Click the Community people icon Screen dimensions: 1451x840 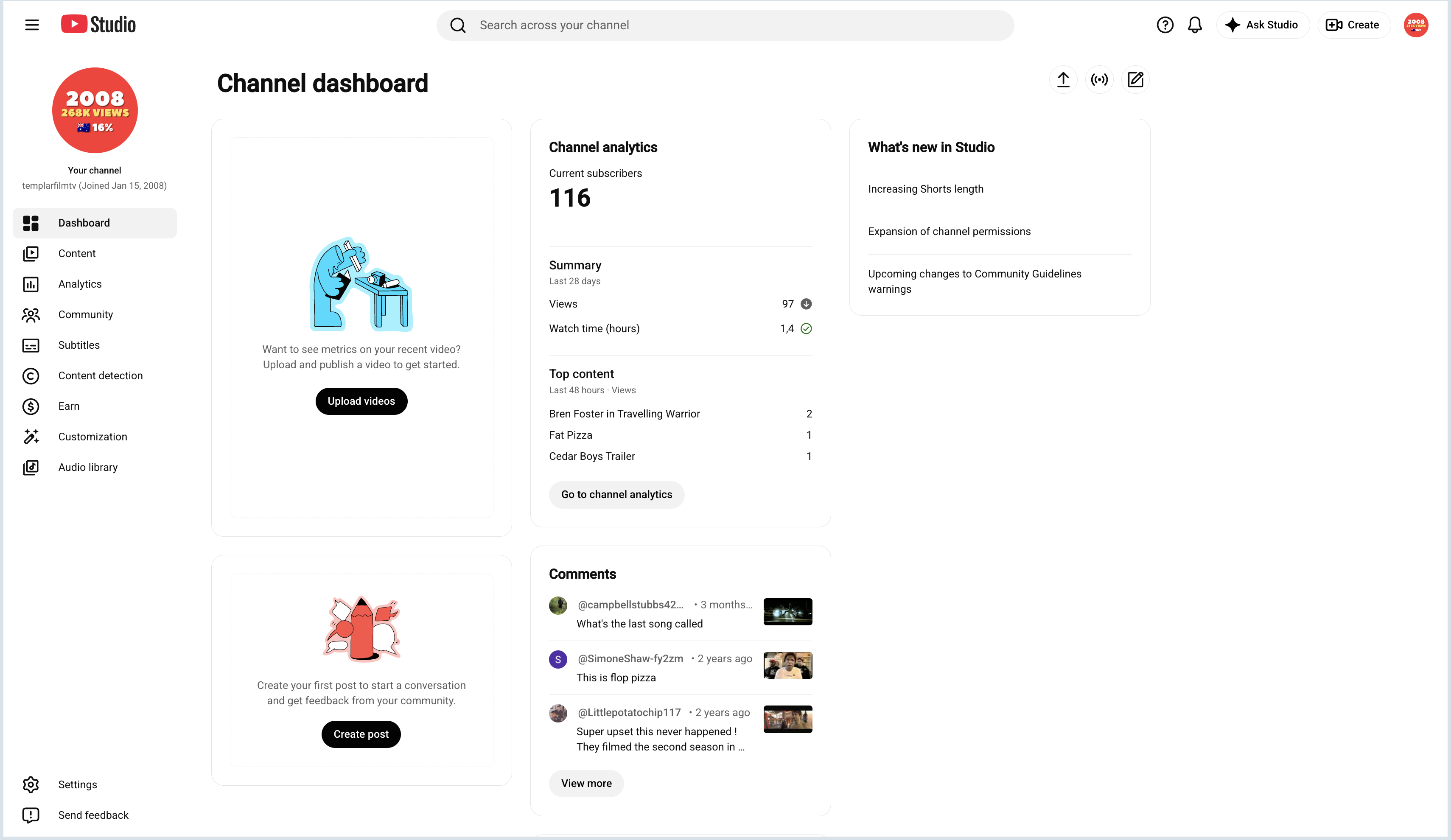click(x=31, y=314)
